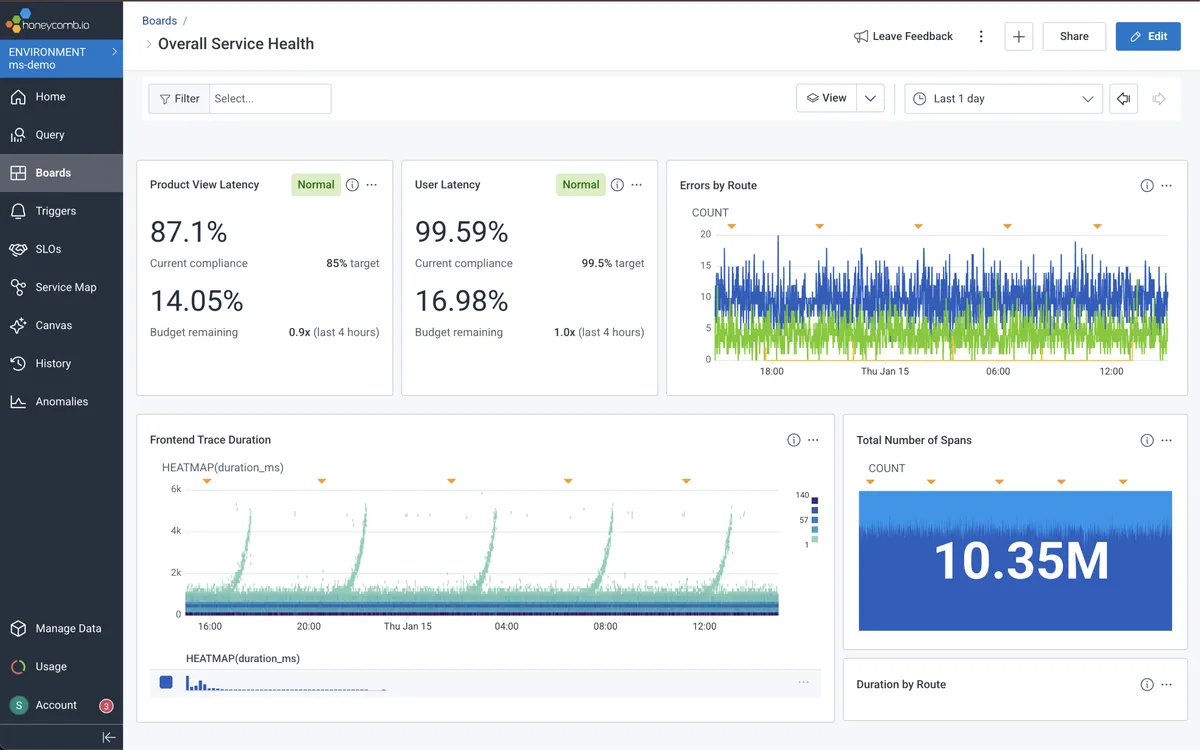Expand the Overall Service Health title chevron
The height and width of the screenshot is (750, 1200).
coord(149,44)
